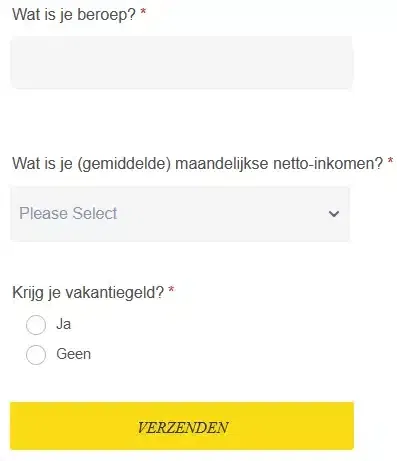Open the netto-inkomen Please Select dropdown

pos(180,214)
